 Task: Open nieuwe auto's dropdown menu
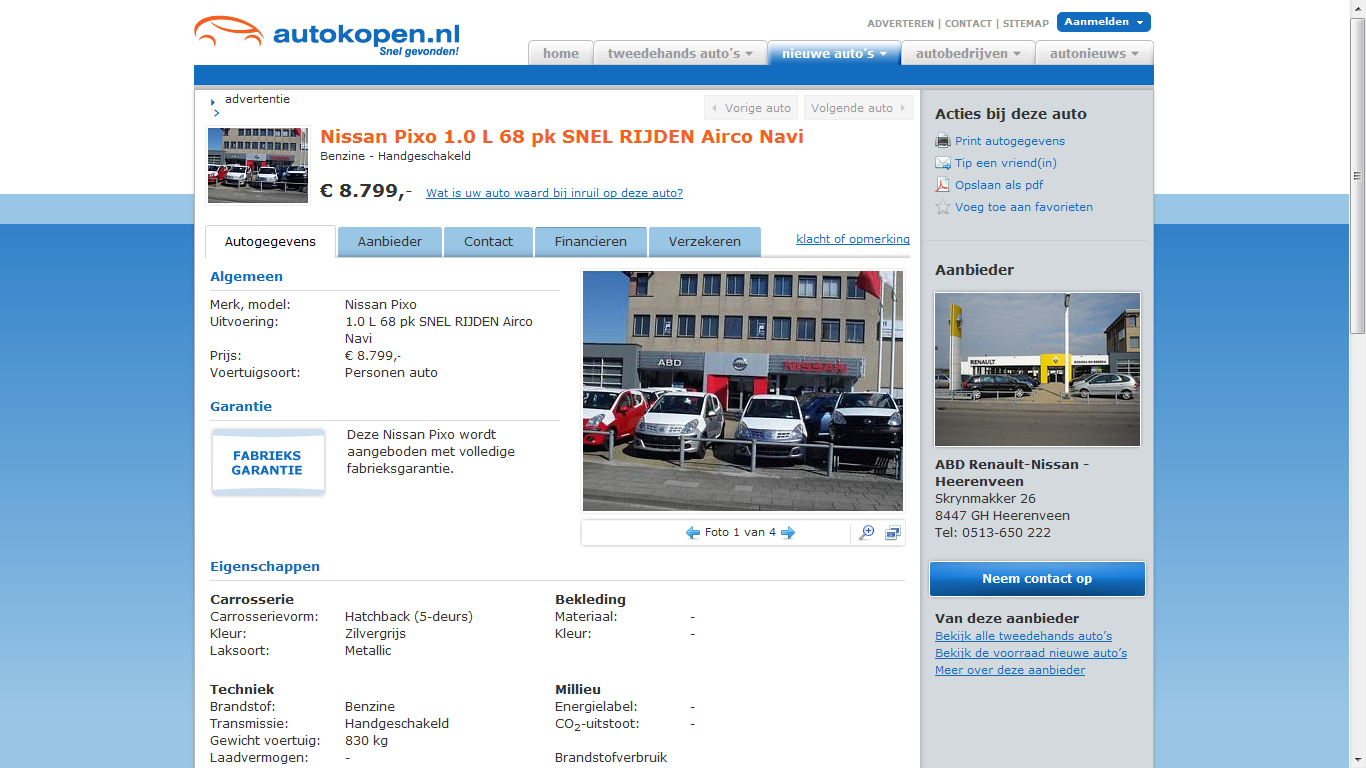tap(834, 53)
